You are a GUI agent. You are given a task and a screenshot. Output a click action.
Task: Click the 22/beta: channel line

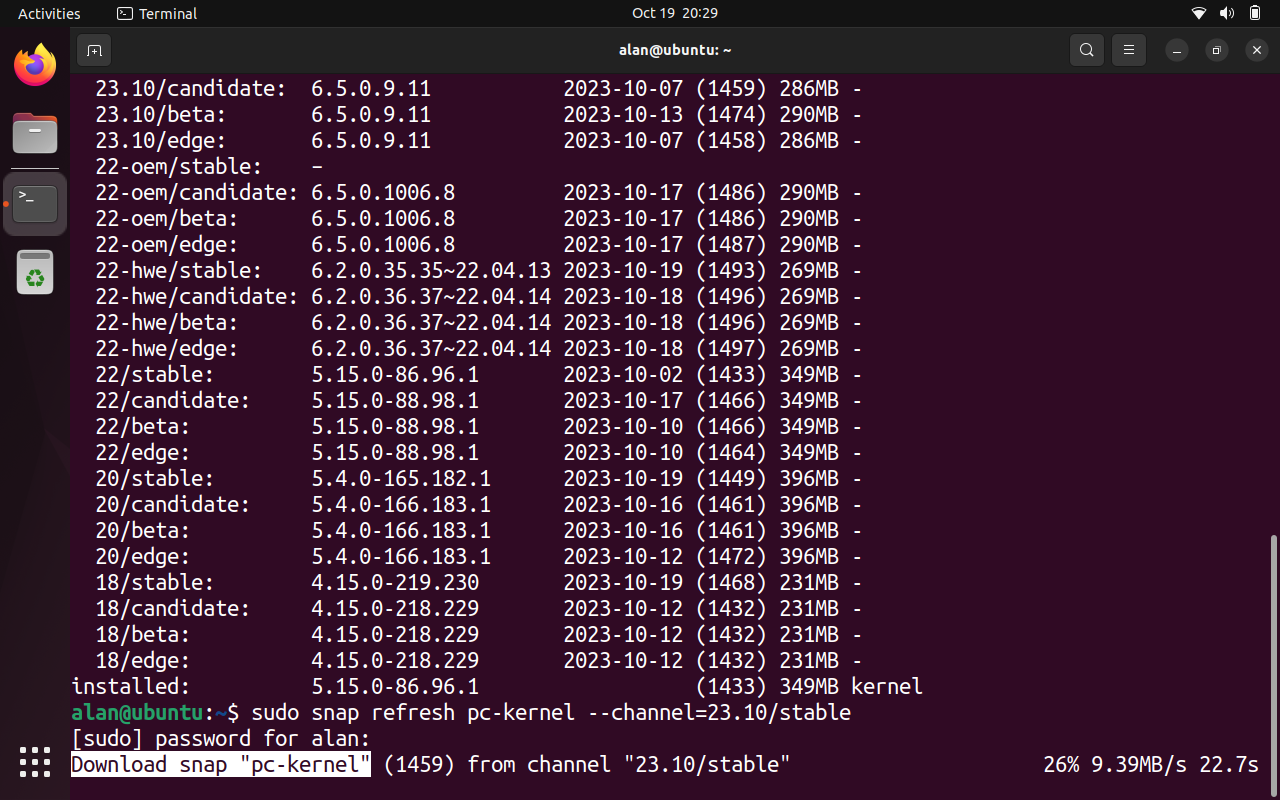click(x=478, y=427)
